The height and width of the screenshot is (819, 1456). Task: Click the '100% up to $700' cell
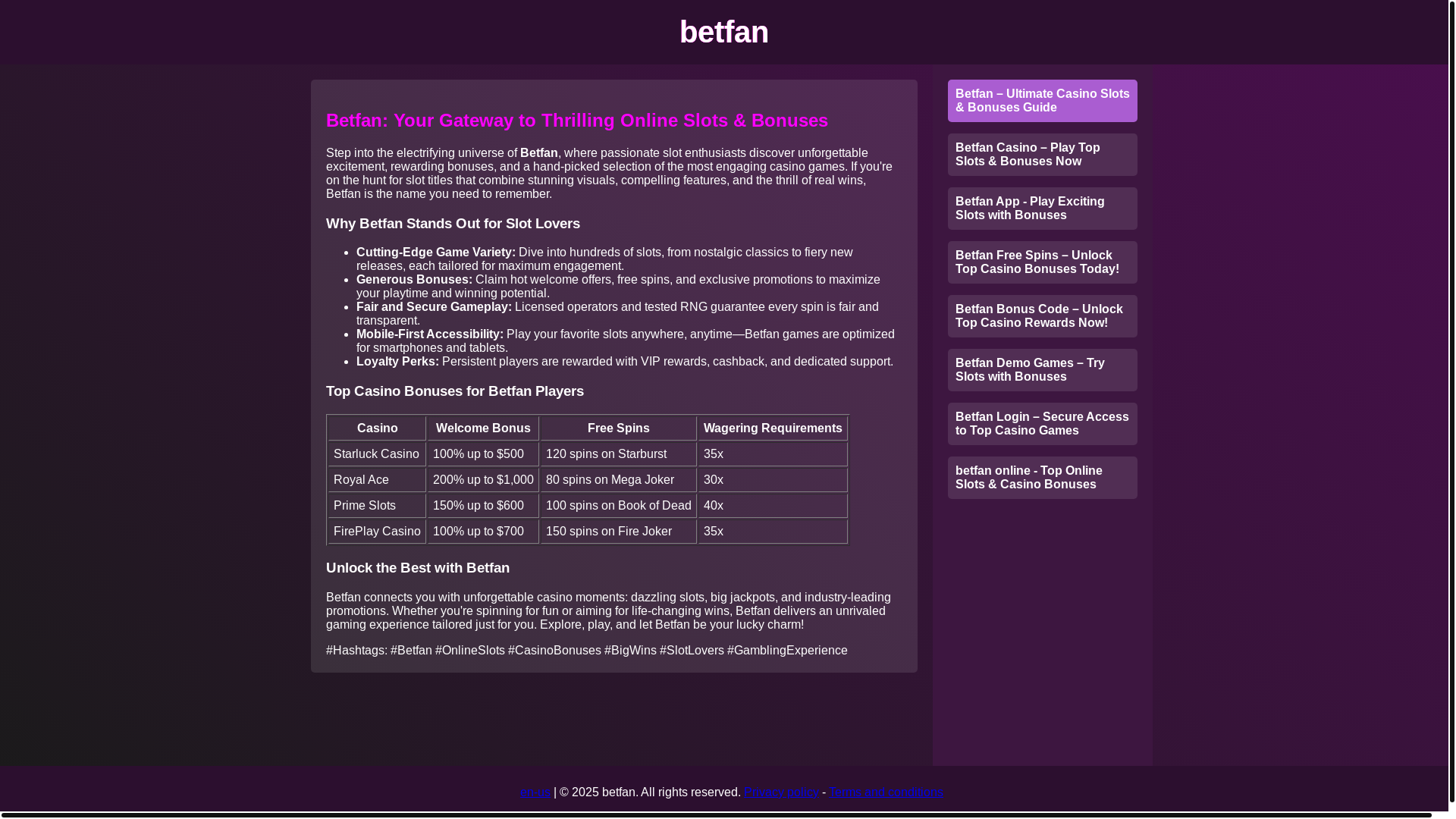483,532
